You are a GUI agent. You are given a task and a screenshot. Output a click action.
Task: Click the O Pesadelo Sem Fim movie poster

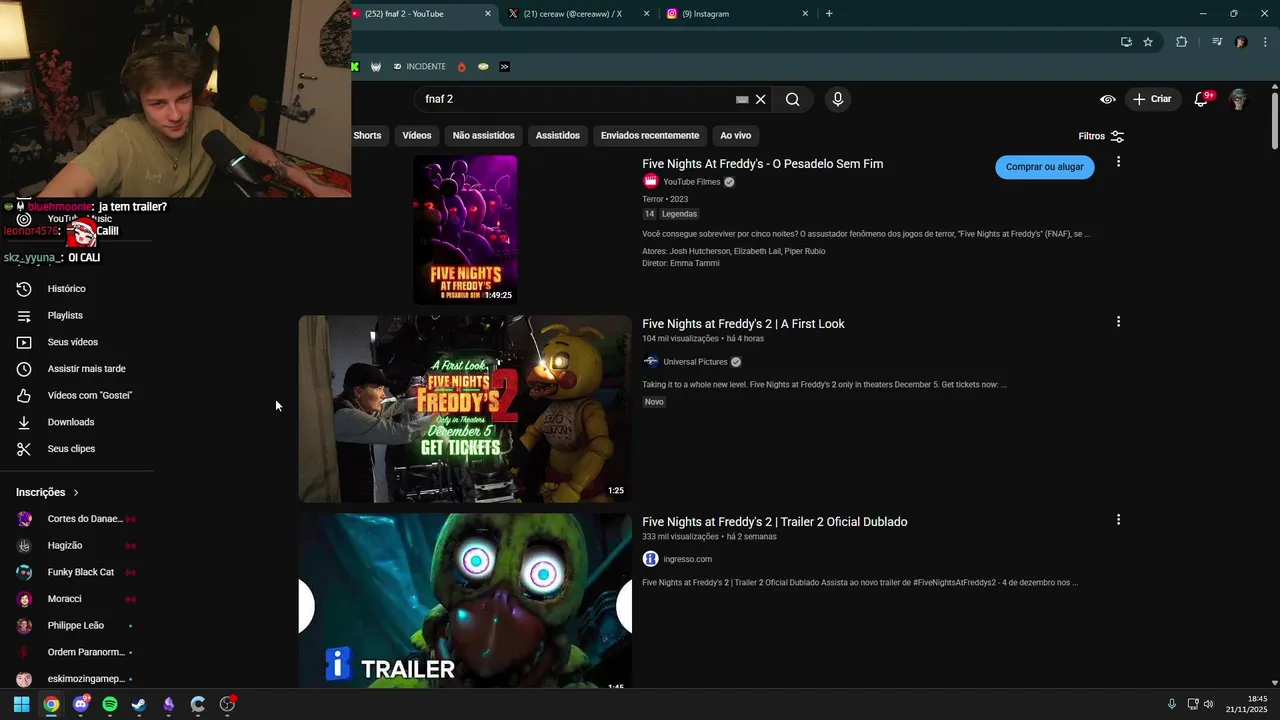(465, 230)
